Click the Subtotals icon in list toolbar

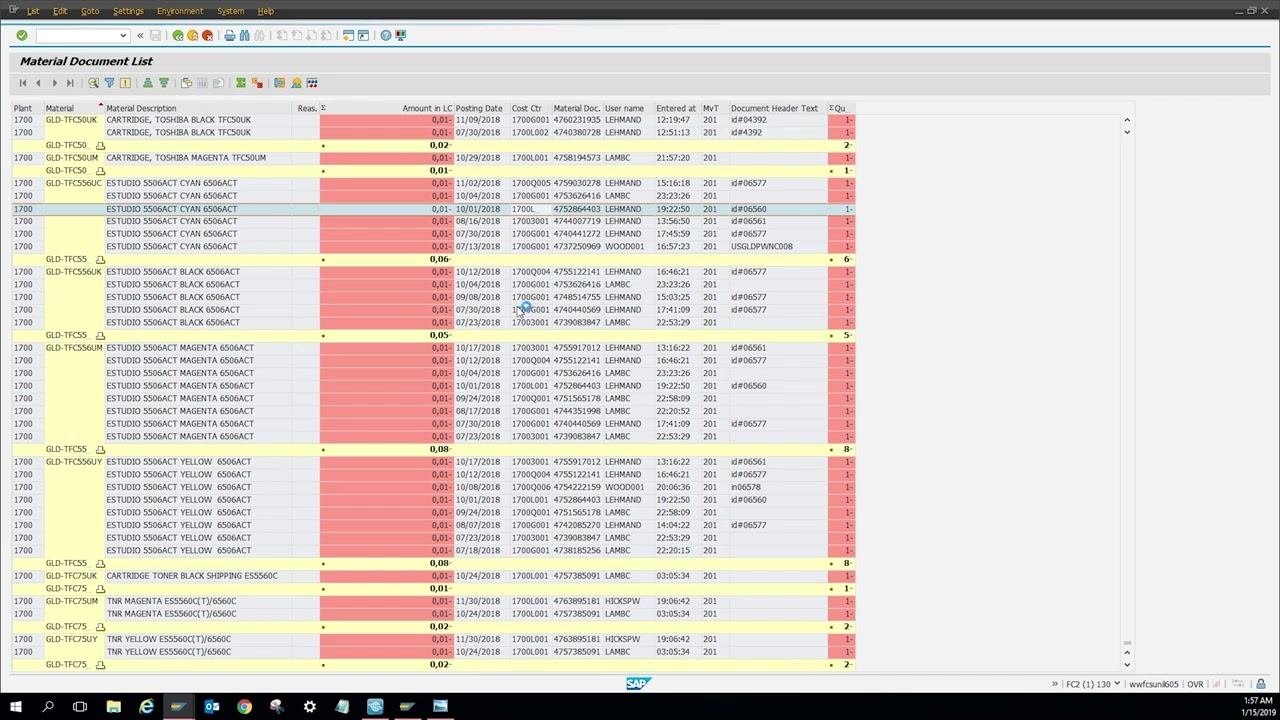[257, 83]
